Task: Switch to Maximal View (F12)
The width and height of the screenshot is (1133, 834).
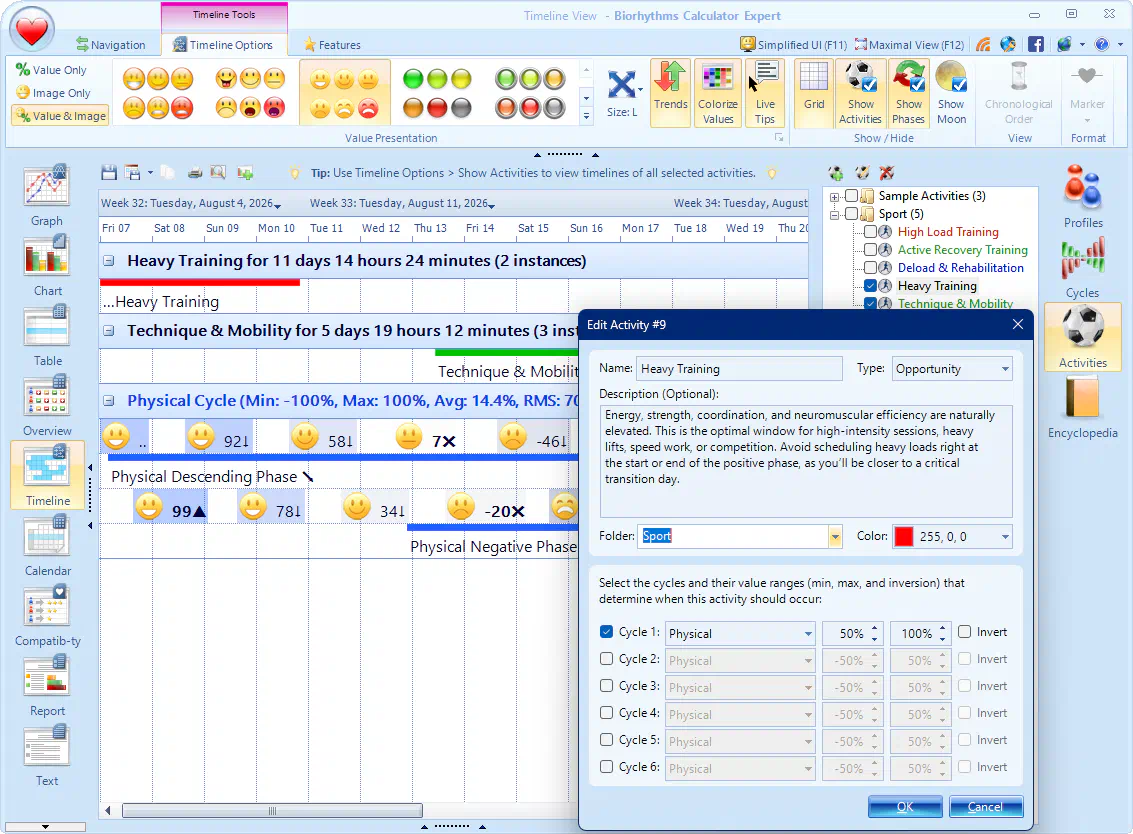Action: point(909,45)
